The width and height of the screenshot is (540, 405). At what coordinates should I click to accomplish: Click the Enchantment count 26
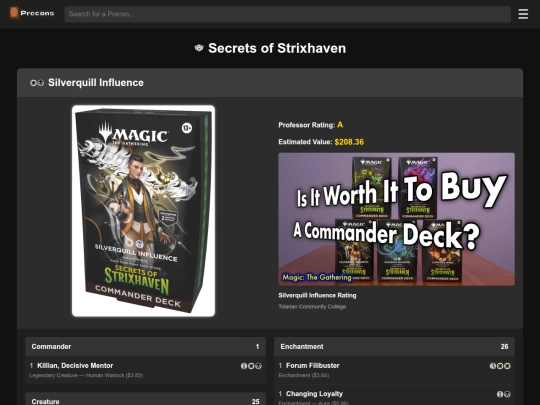point(504,346)
